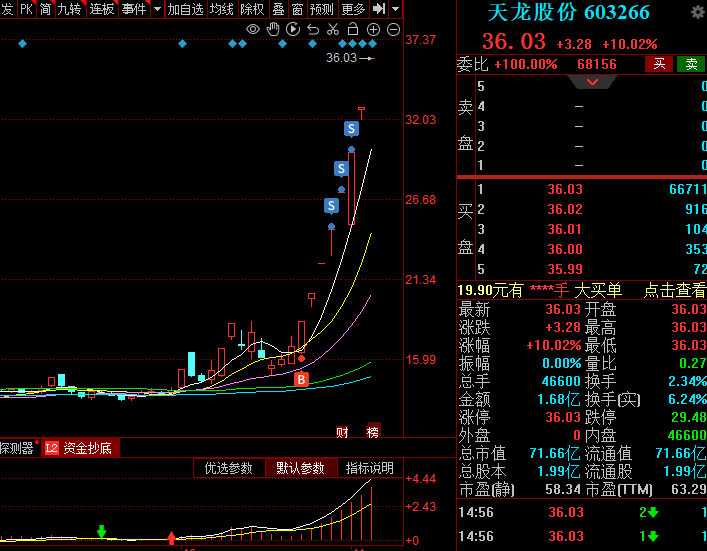Image resolution: width=707 pixels, height=551 pixels.
Task: Toggle chart visibility with the eye icon
Action: (x=253, y=30)
